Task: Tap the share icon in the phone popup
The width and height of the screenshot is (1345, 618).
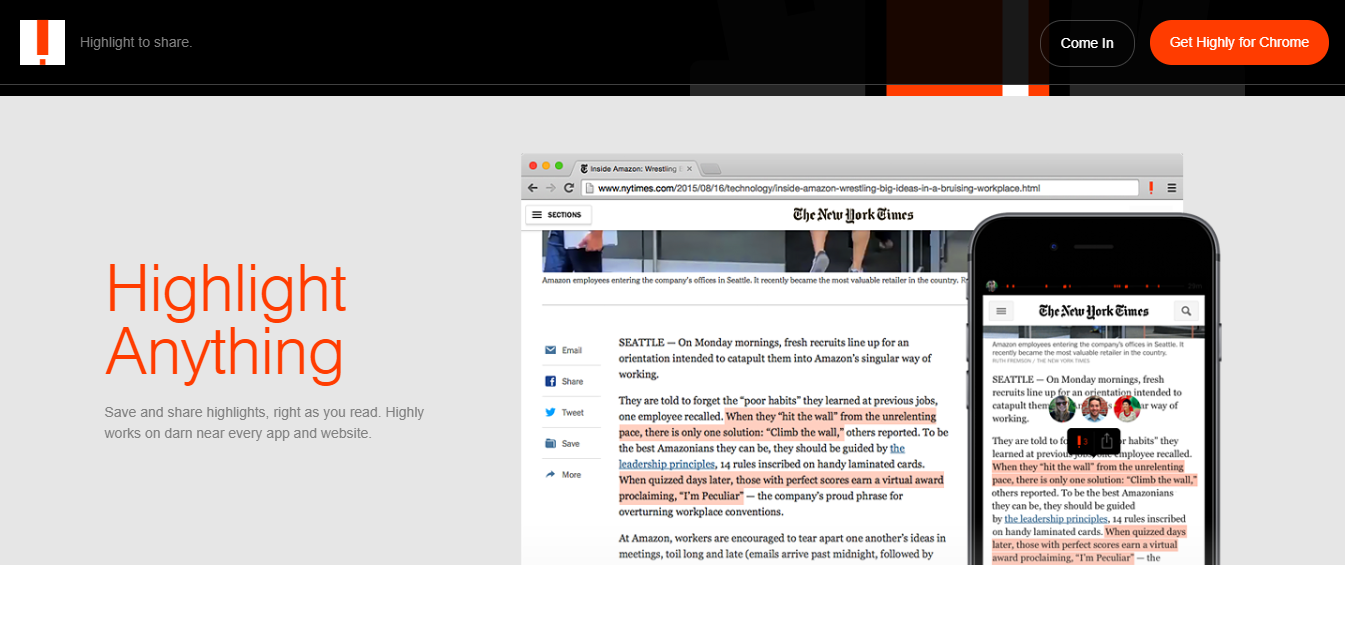Action: pyautogui.click(x=1107, y=441)
